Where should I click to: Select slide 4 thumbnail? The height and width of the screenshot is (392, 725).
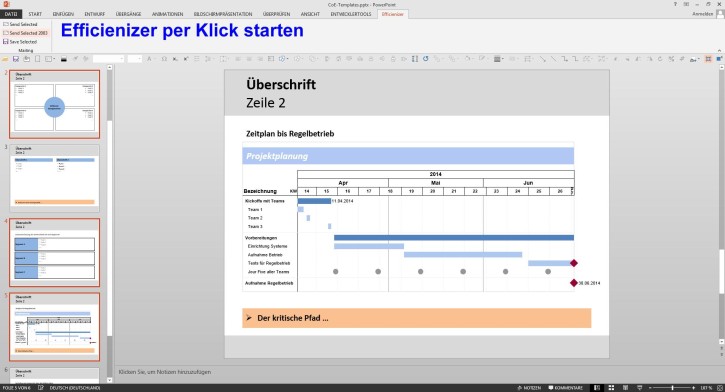pos(55,252)
